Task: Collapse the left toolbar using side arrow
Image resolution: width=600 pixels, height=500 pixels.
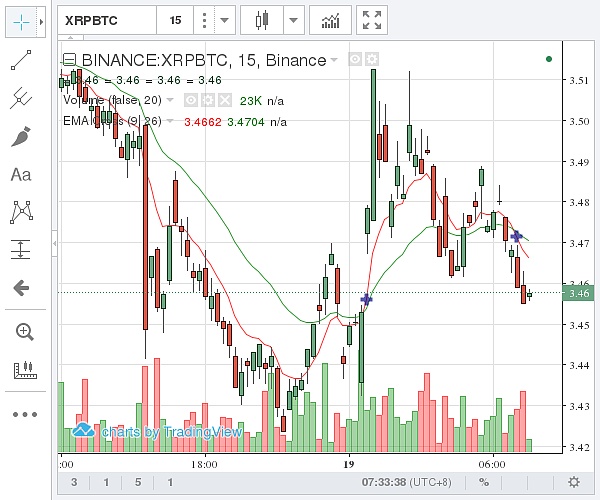Action: [55, 243]
